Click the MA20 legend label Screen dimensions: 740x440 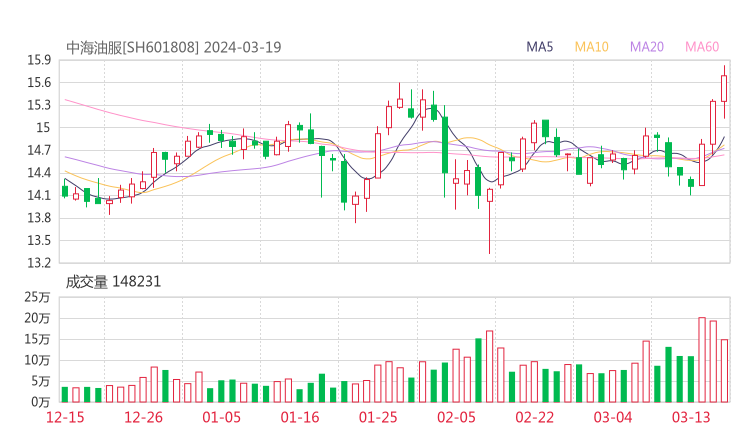point(647,47)
